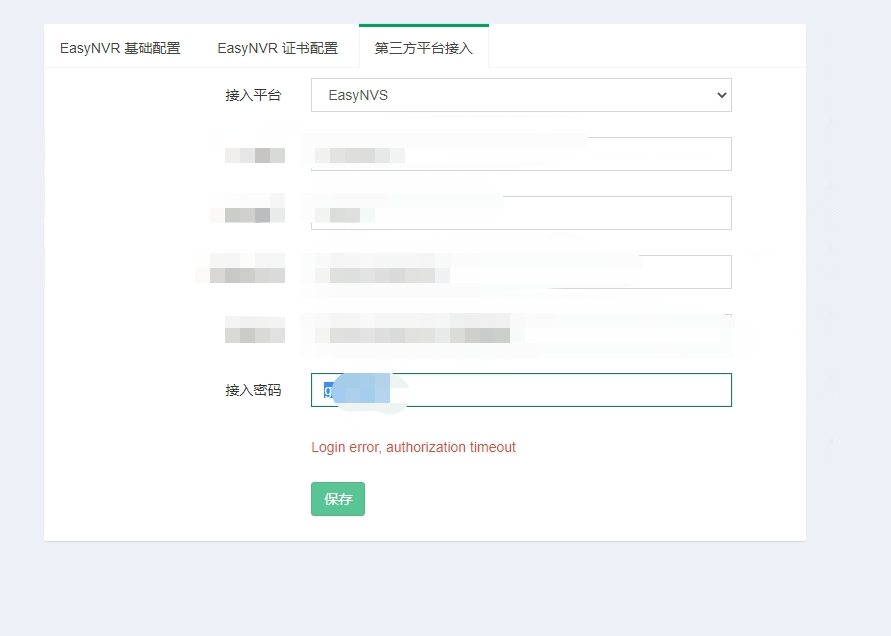The image size is (891, 636).
Task: Open the 接入平台 EasyNVS dropdown
Action: tap(521, 95)
